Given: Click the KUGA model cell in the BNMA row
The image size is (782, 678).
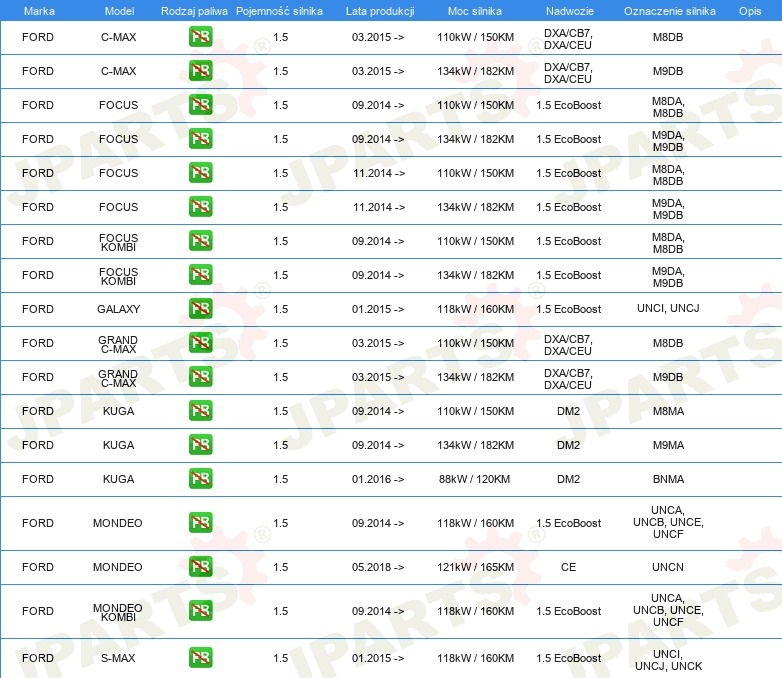Looking at the screenshot, I should point(118,479).
